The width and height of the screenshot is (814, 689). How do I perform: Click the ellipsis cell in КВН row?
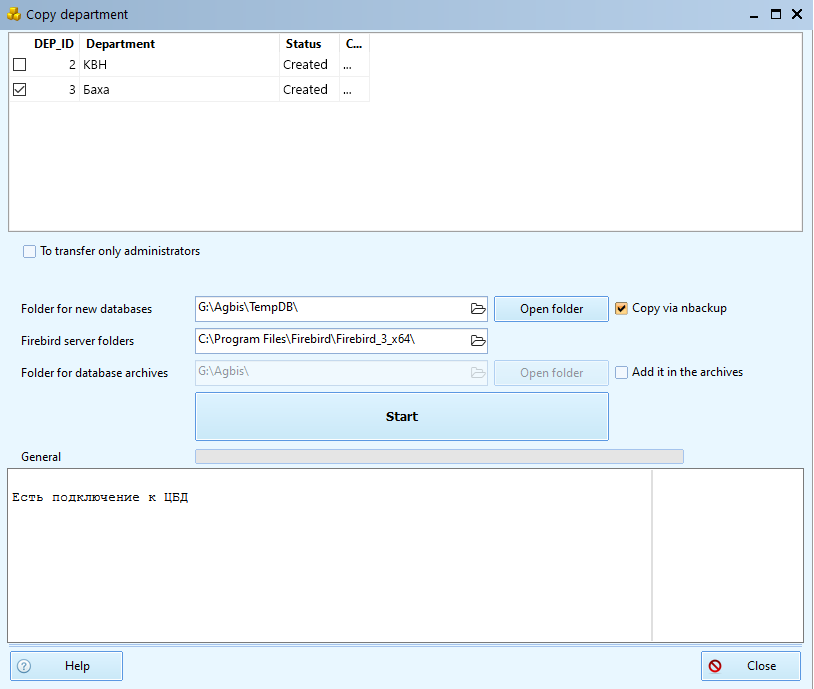pyautogui.click(x=354, y=64)
